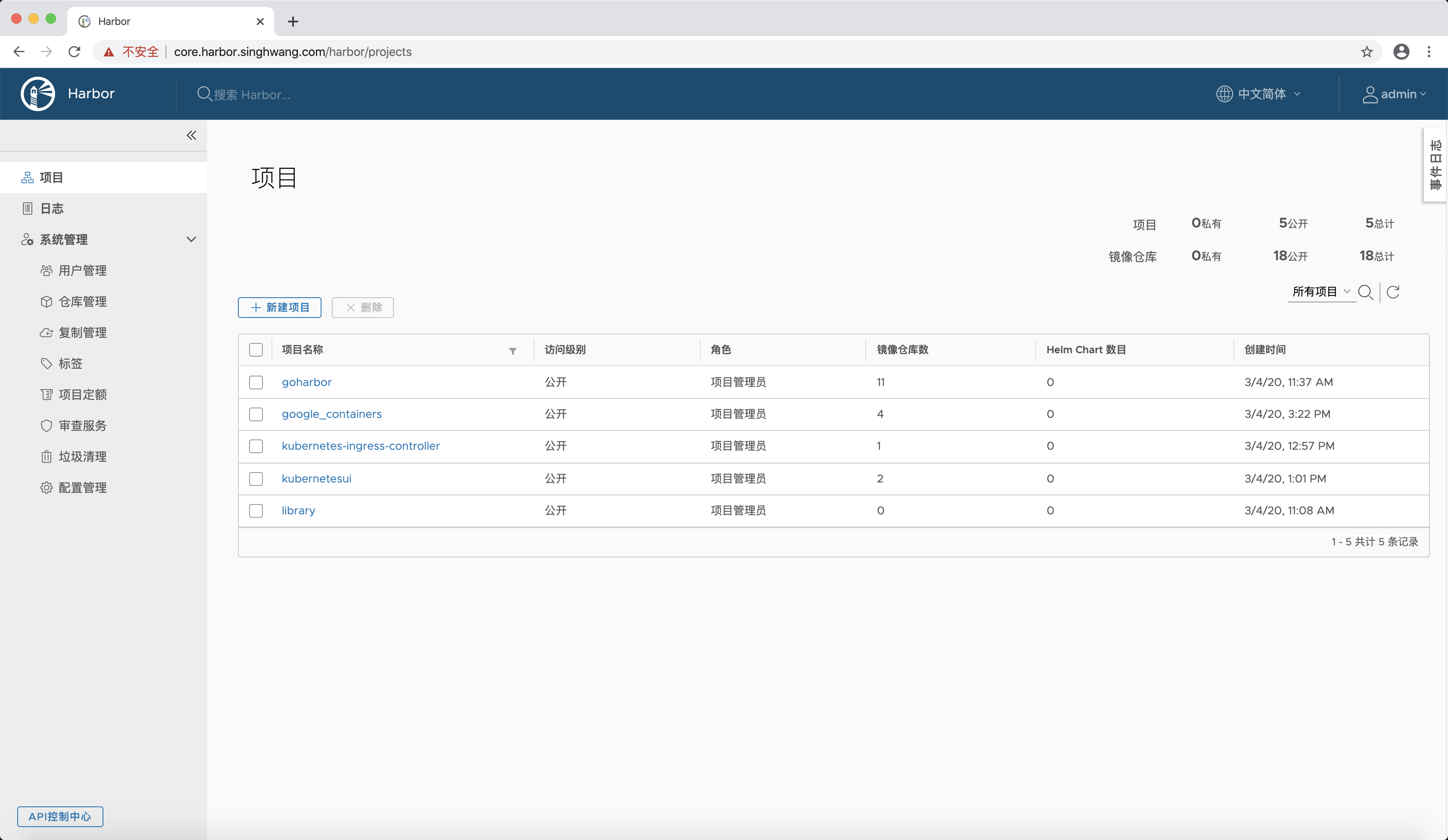Go back using browser back arrow
The width and height of the screenshot is (1448, 840).
(x=19, y=52)
